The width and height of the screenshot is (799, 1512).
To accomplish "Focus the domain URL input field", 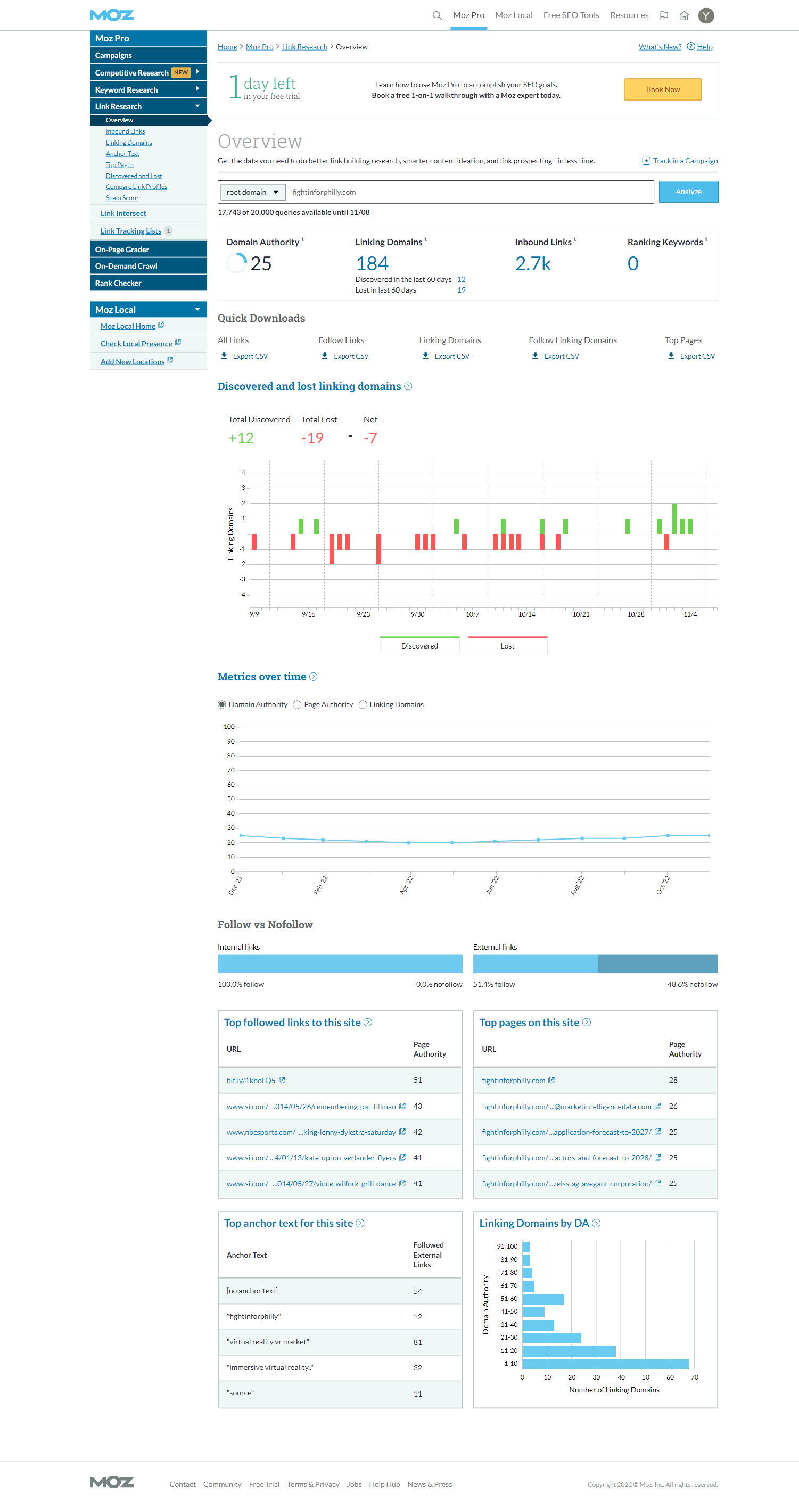I will (469, 192).
